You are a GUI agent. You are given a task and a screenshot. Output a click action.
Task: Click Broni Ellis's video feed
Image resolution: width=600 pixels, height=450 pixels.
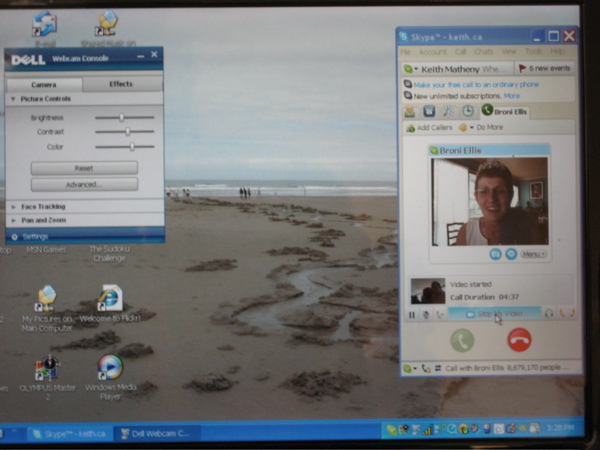coord(490,202)
